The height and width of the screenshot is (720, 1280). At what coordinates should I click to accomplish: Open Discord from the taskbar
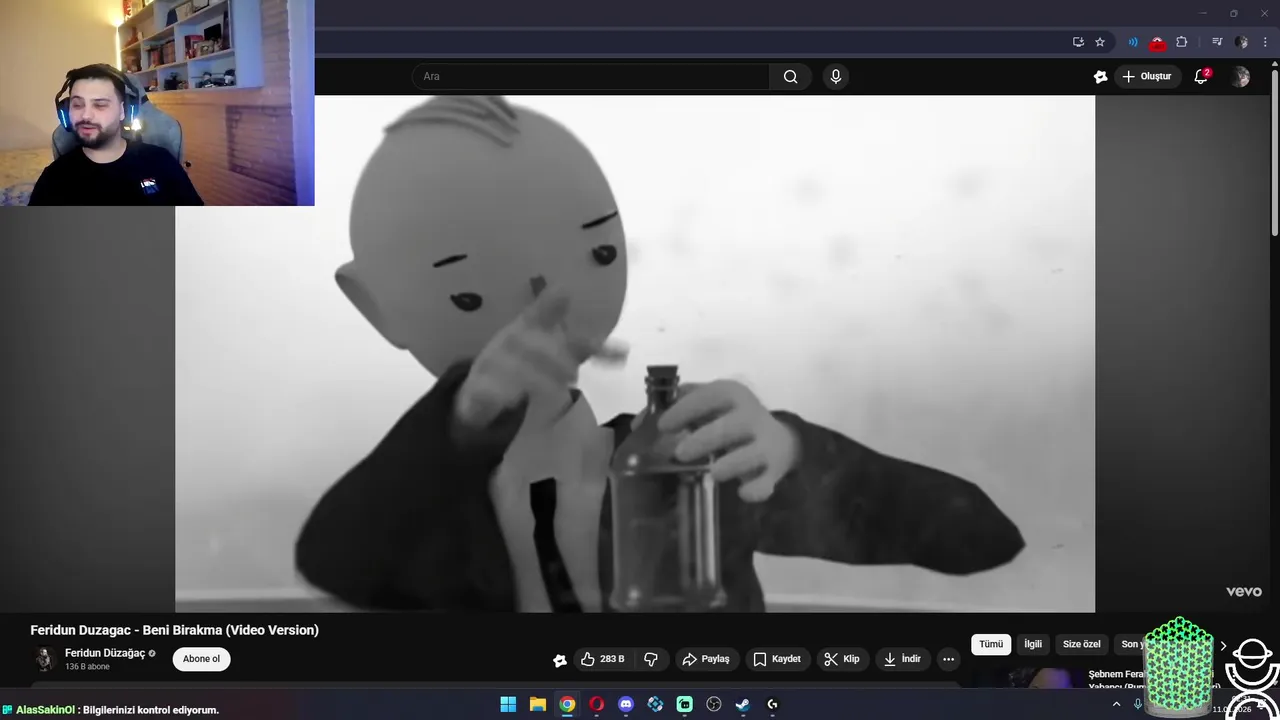click(626, 704)
